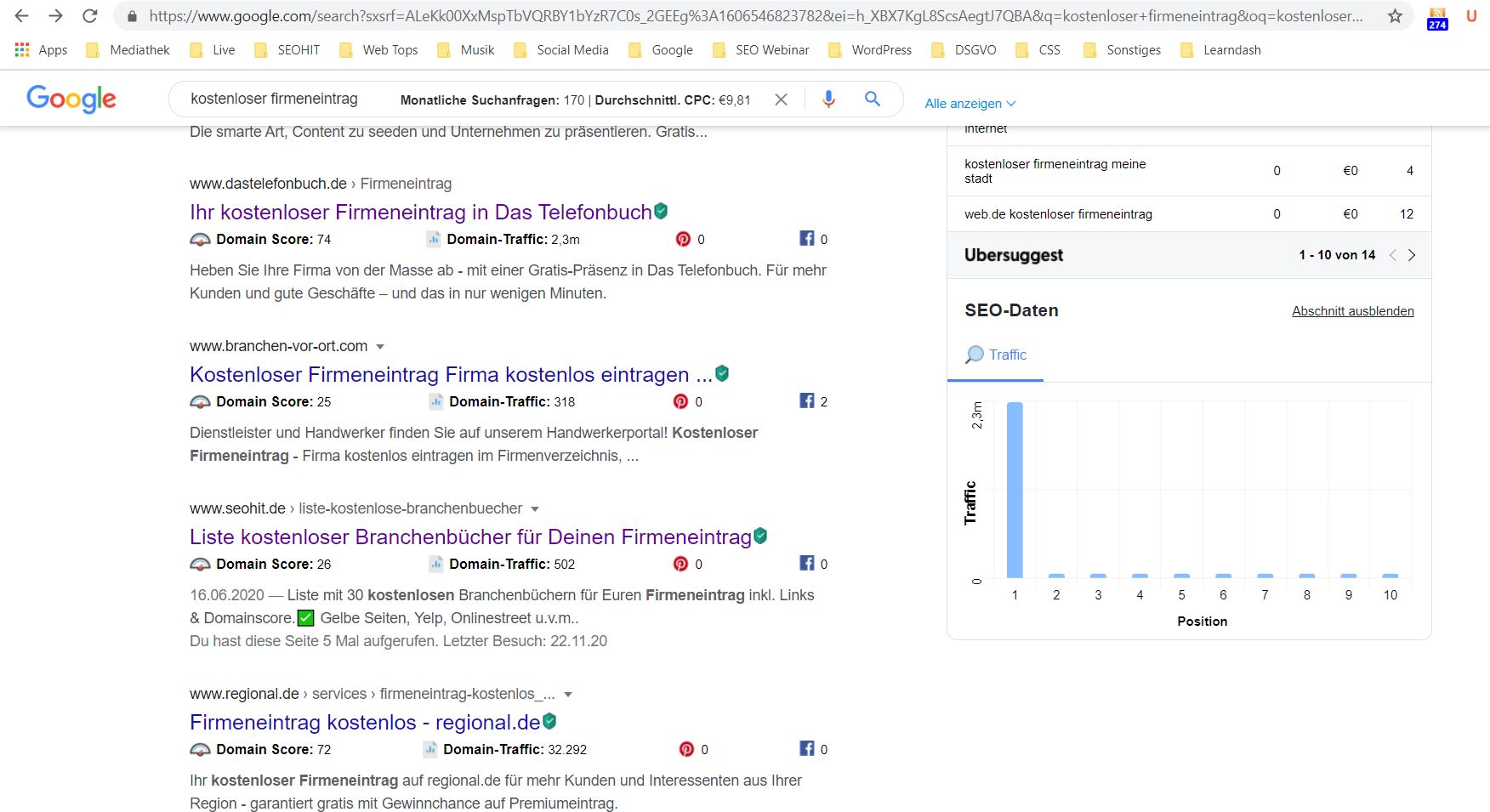The height and width of the screenshot is (812, 1490).
Task: Click the position 1 traffic bar in chart
Action: point(1015,490)
